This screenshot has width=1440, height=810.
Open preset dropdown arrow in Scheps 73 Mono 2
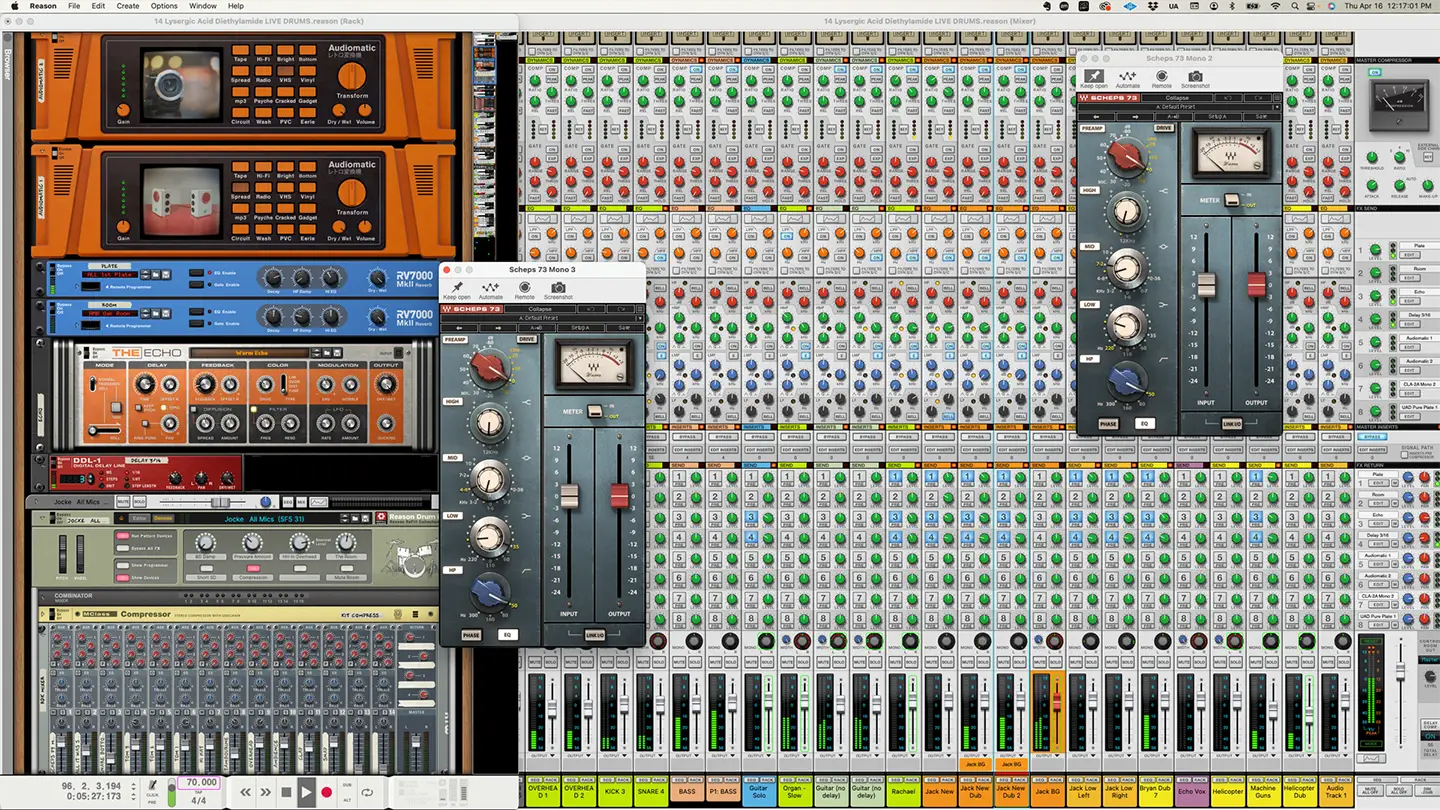[x=1277, y=107]
